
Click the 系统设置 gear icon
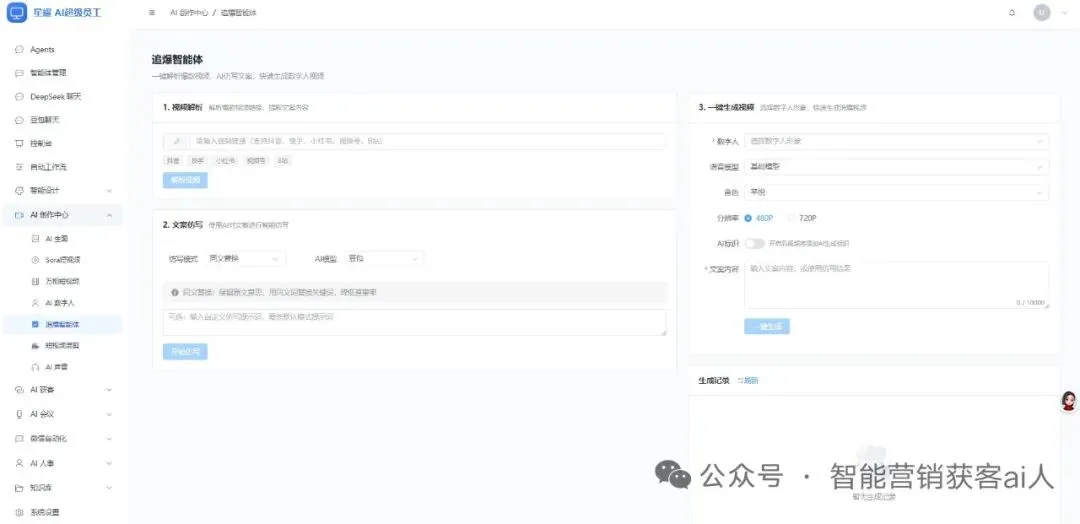click(x=19, y=512)
